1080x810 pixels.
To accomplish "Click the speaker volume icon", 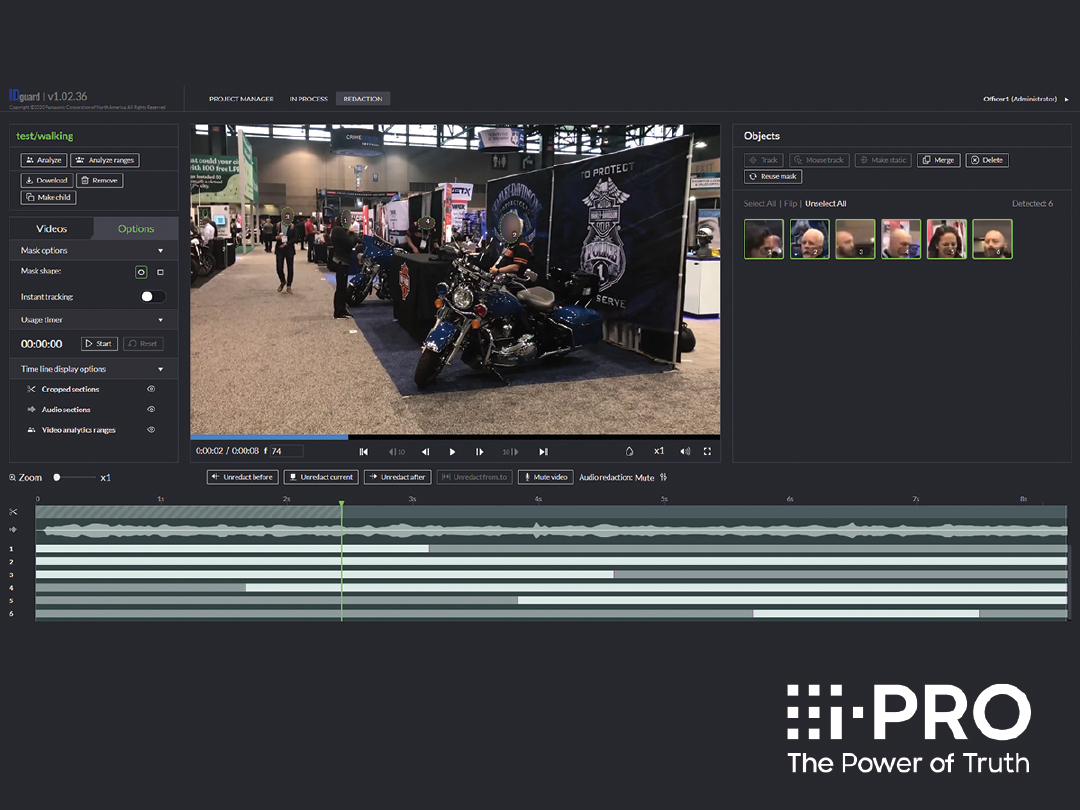I will pos(685,451).
